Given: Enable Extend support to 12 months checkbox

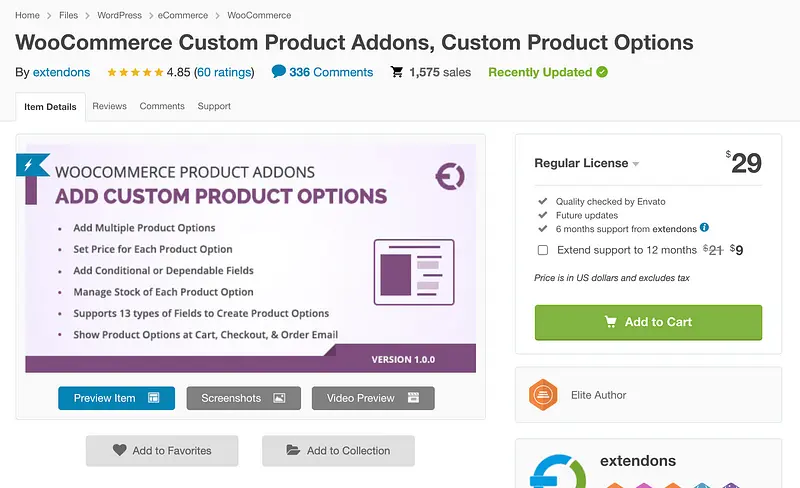Looking at the screenshot, I should 542,250.
